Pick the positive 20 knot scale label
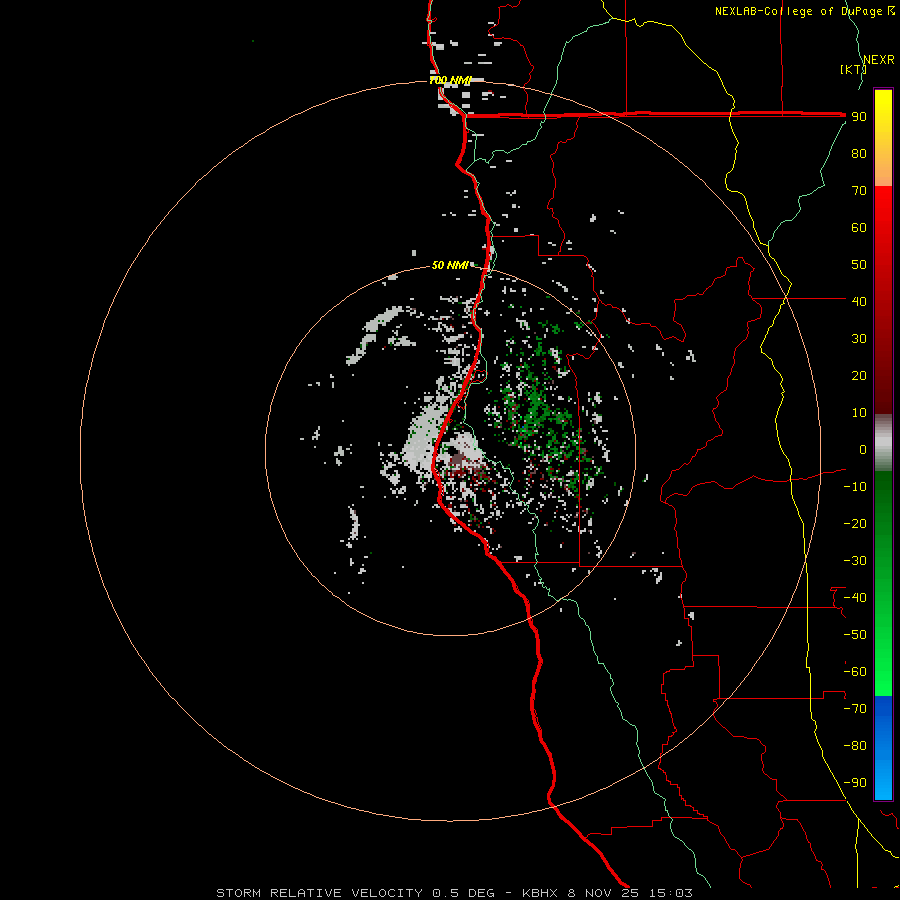The height and width of the screenshot is (900, 900). pyautogui.click(x=859, y=376)
